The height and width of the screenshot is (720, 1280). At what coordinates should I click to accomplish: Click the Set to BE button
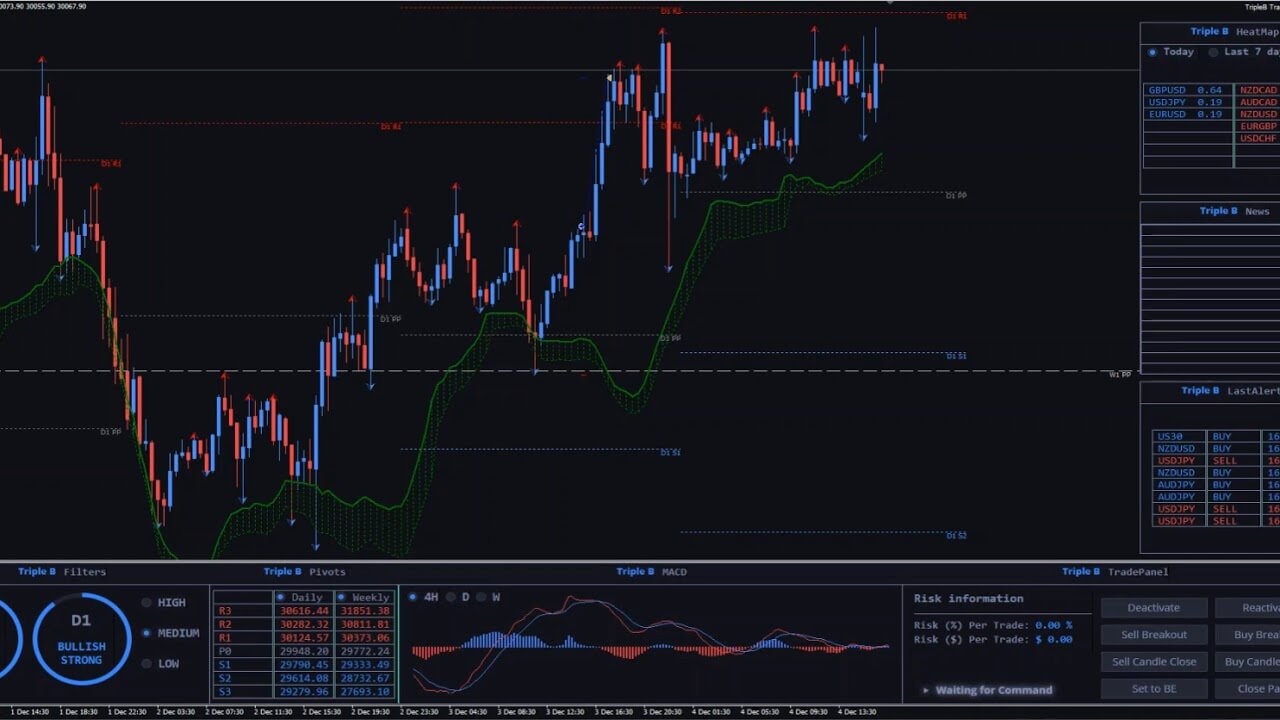coord(1154,689)
